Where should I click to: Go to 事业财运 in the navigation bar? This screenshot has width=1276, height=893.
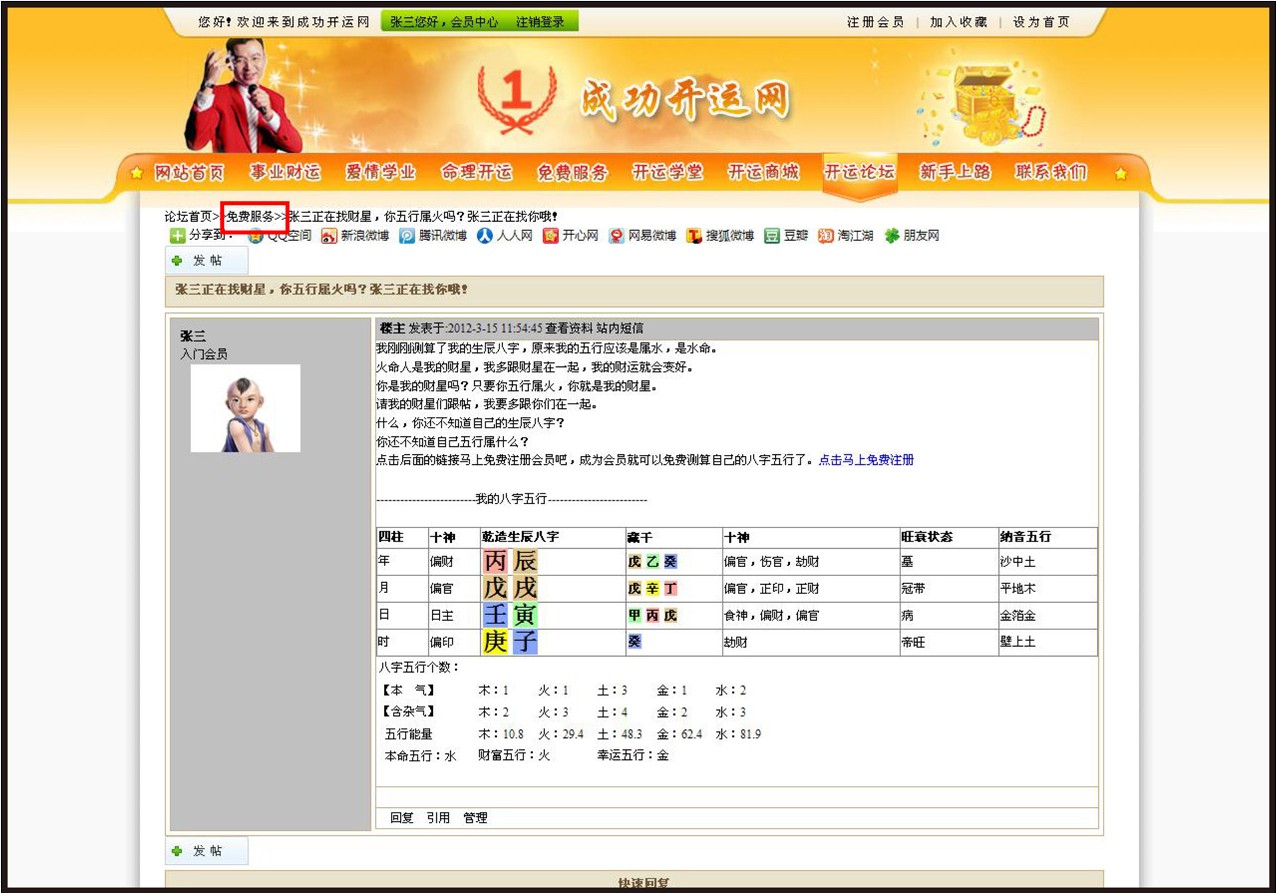(x=285, y=173)
